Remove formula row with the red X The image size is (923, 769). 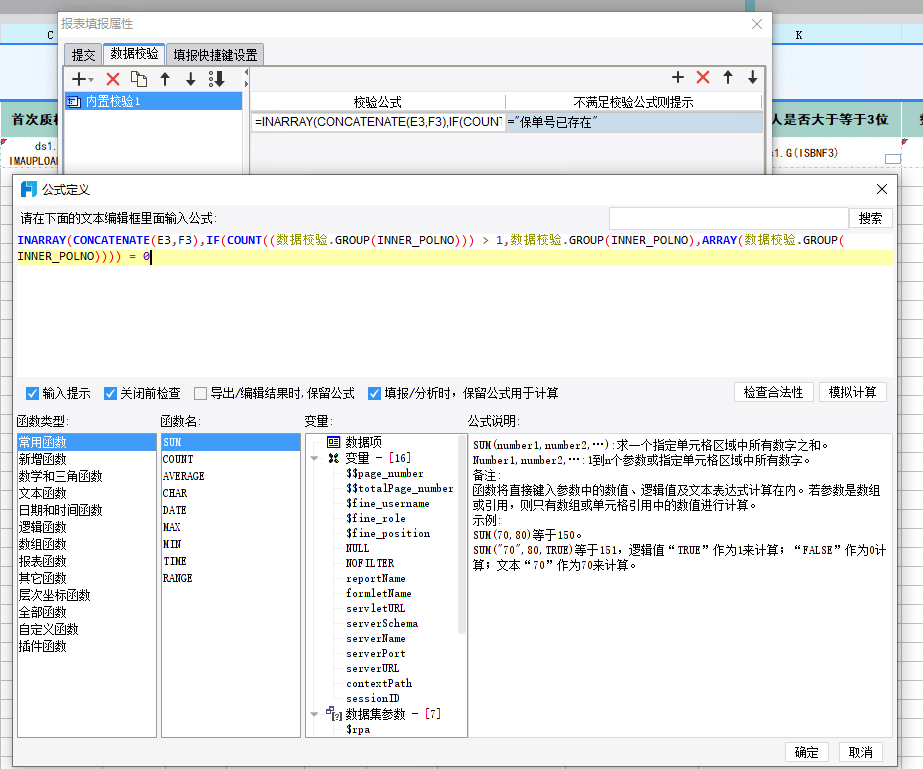[x=702, y=77]
